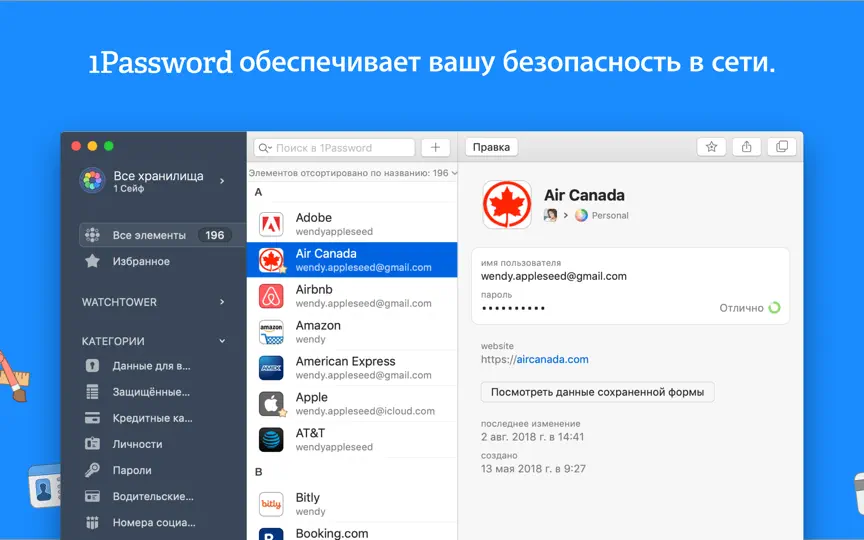This screenshot has width=864, height=540.
Task: Click the Airbnb logo icon
Action: click(x=271, y=296)
